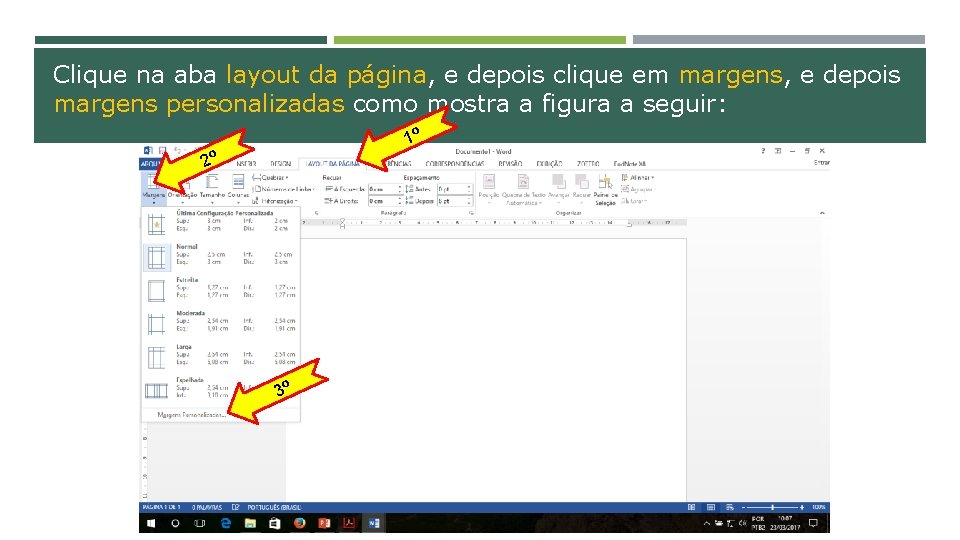Open the Painel de Seleção

point(606,190)
